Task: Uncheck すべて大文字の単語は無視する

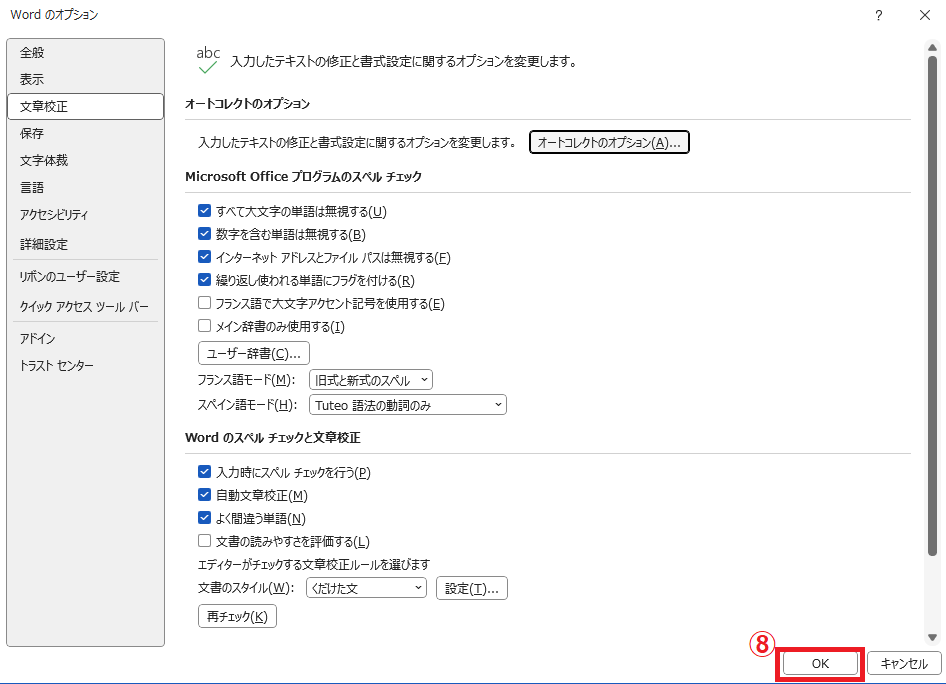Action: (x=205, y=211)
